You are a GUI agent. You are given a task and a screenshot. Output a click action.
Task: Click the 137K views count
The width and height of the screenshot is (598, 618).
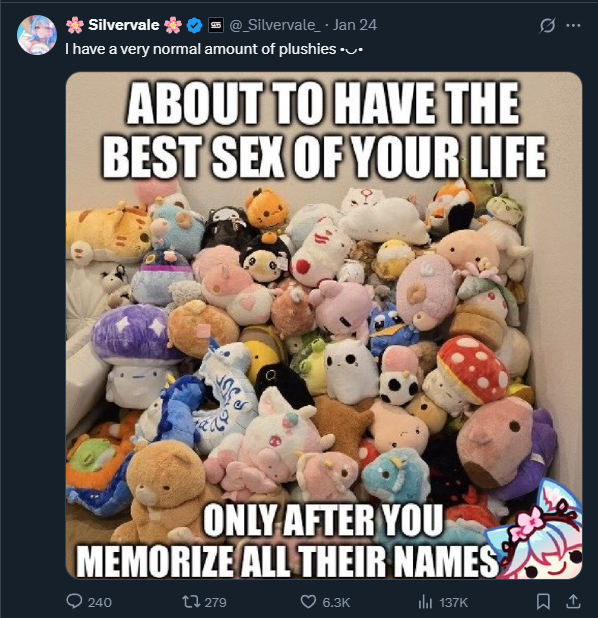coord(453,602)
